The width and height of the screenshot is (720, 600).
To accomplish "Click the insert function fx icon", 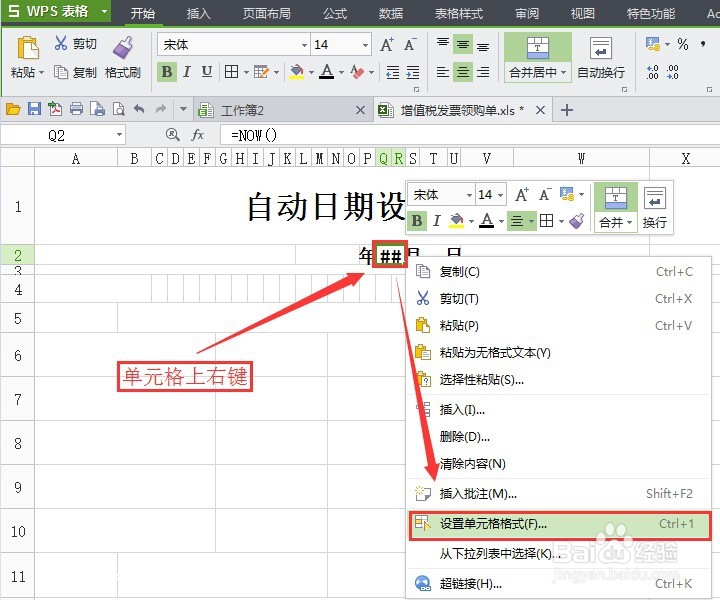I will [x=197, y=135].
